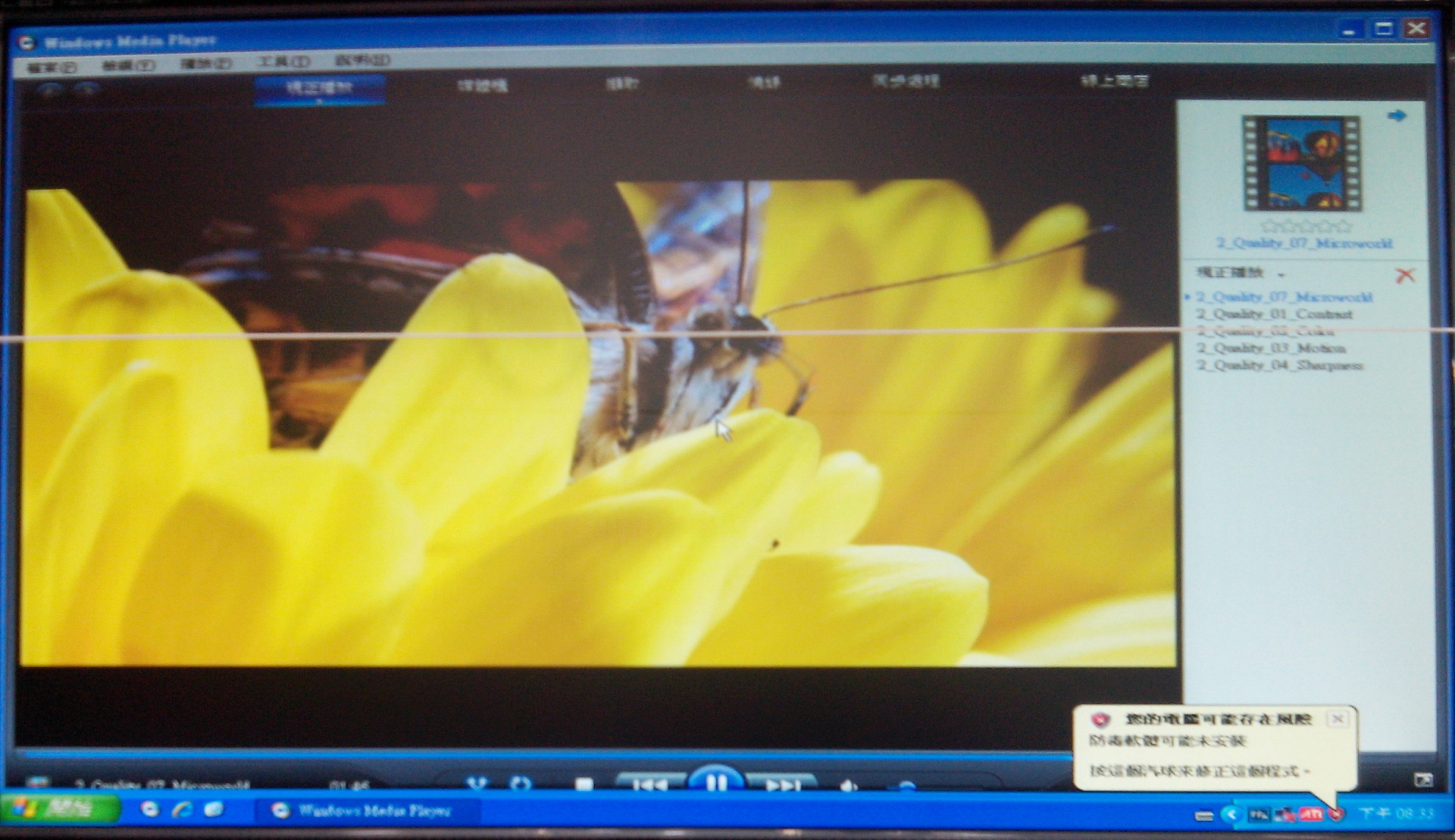
Task: Rate the video using the star rating
Action: [x=1306, y=226]
